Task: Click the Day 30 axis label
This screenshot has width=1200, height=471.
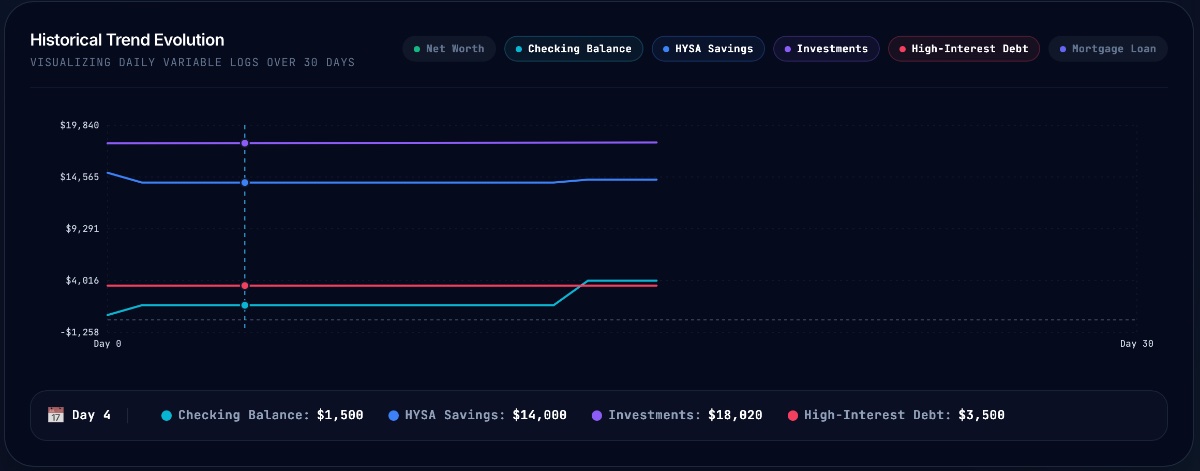Action: pos(1136,344)
